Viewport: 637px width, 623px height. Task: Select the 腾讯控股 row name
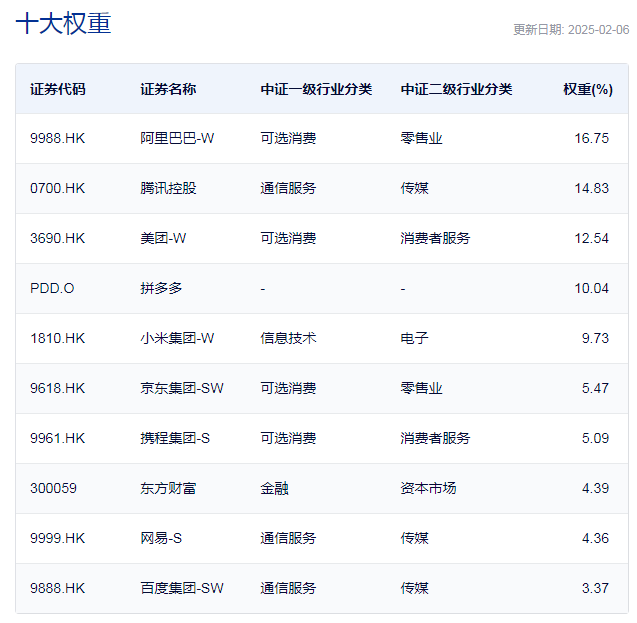click(x=168, y=188)
